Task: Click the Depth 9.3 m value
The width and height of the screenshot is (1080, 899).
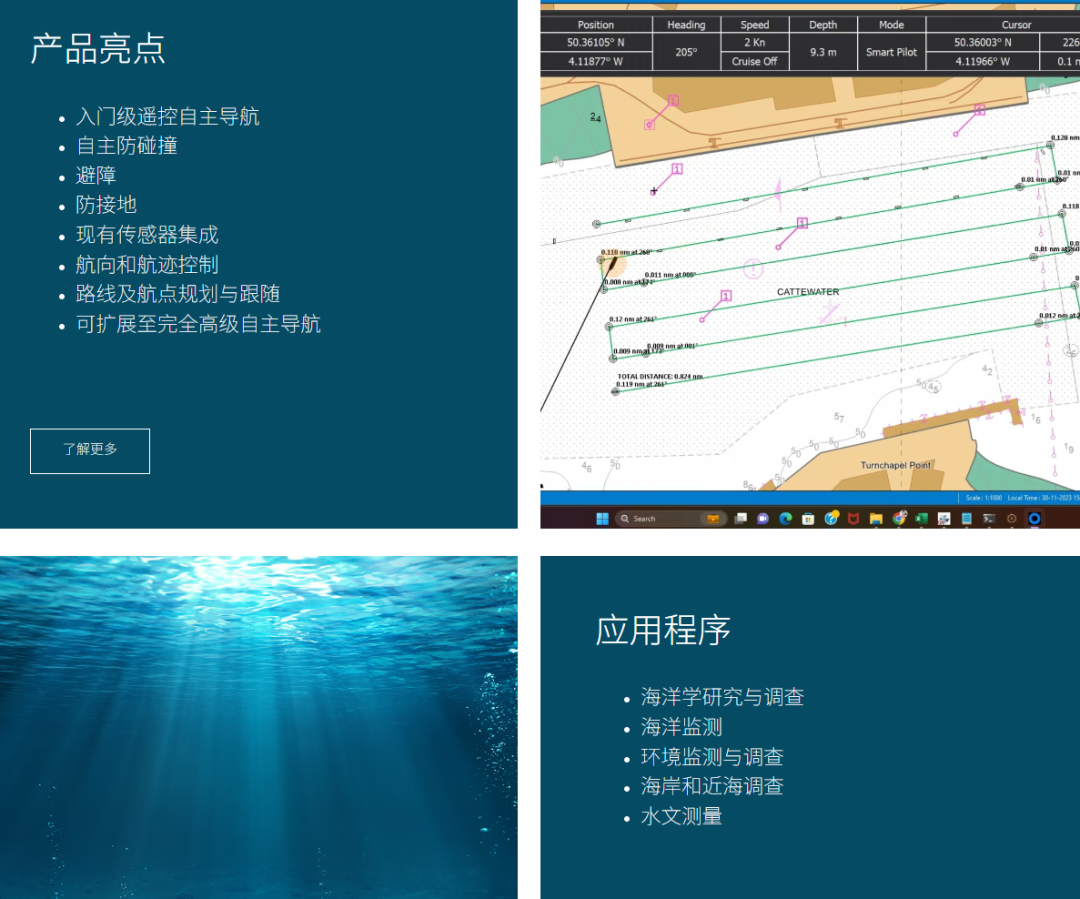Action: (823, 52)
